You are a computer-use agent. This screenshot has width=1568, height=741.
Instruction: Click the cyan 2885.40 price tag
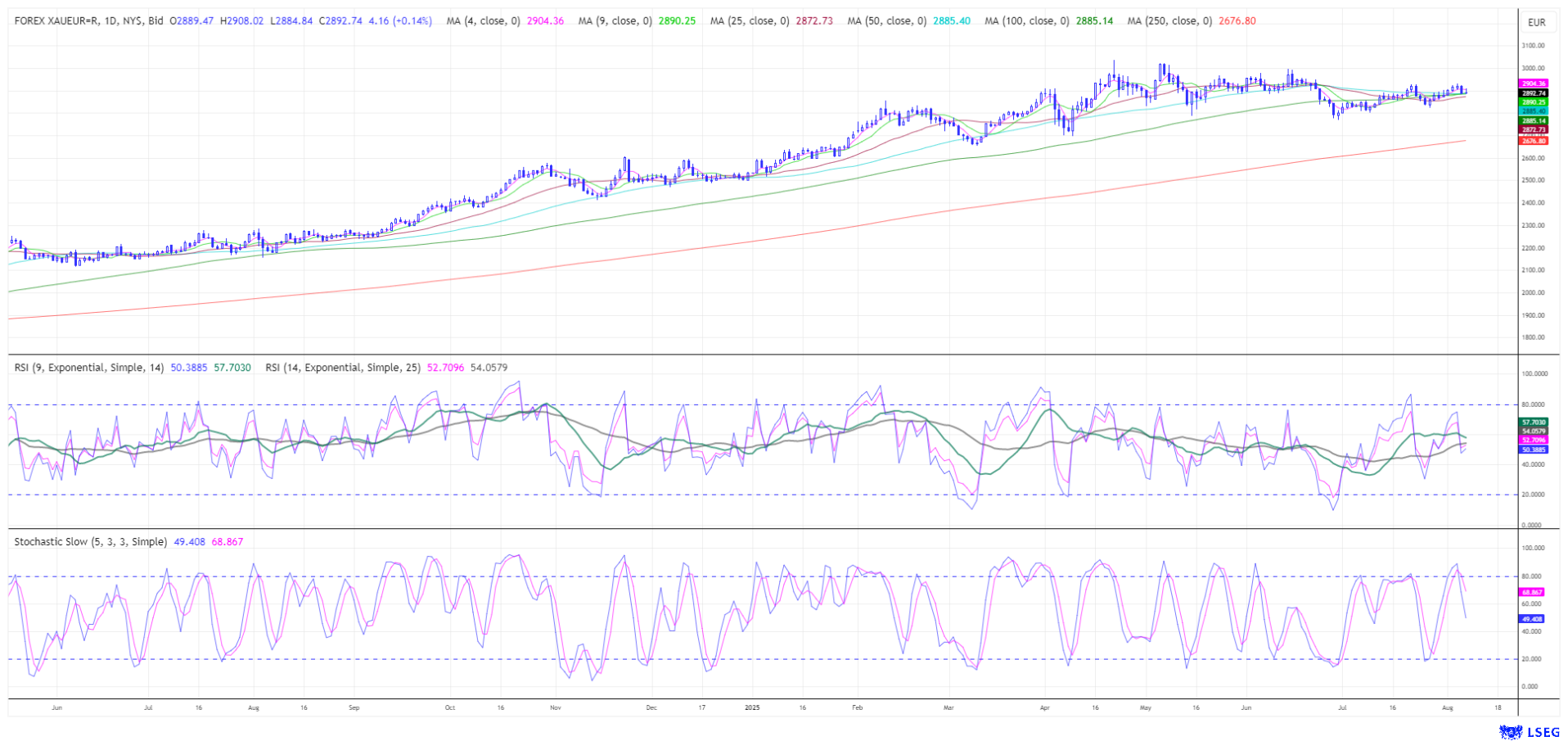[1533, 111]
